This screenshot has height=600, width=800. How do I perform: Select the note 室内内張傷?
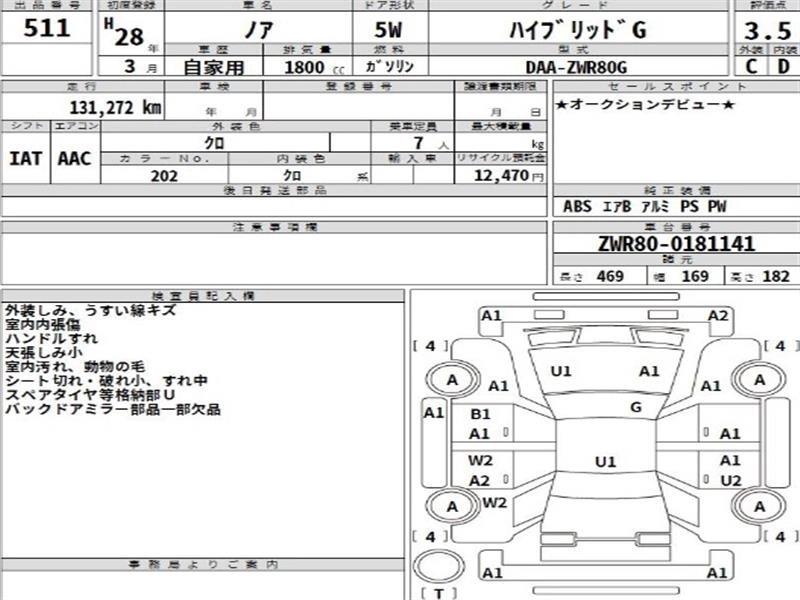click(42, 324)
